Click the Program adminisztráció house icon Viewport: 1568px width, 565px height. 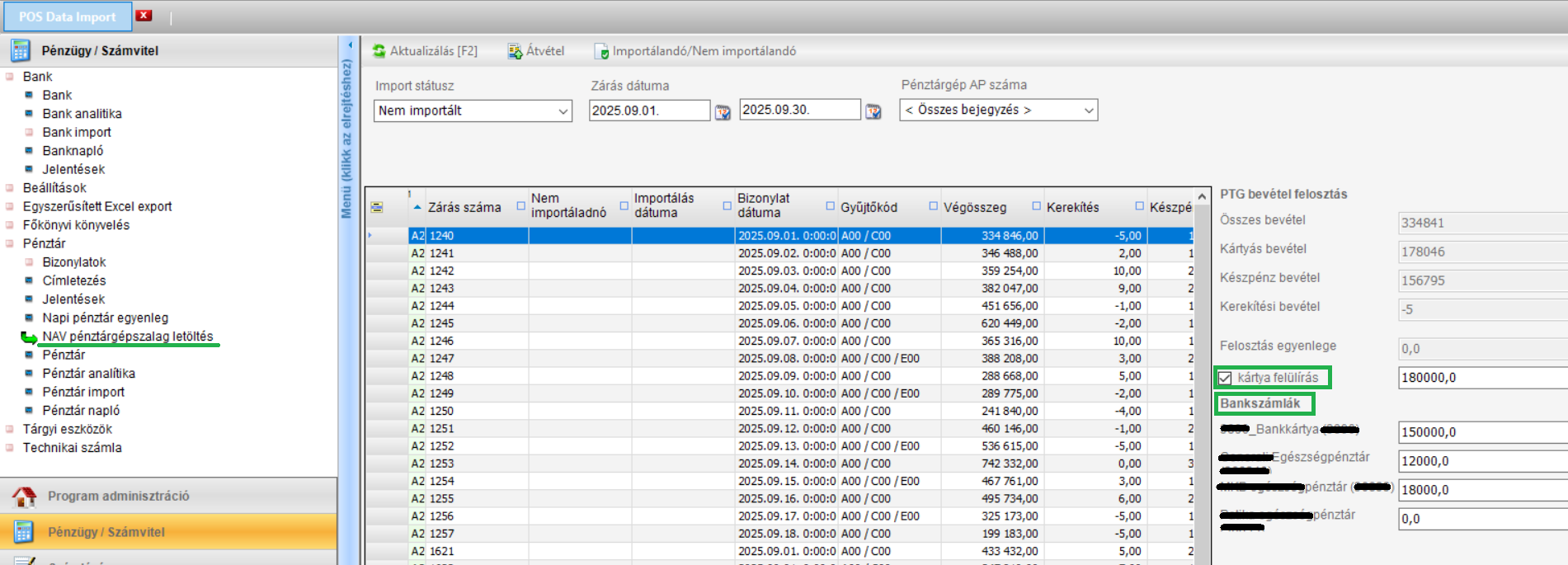click(24, 497)
